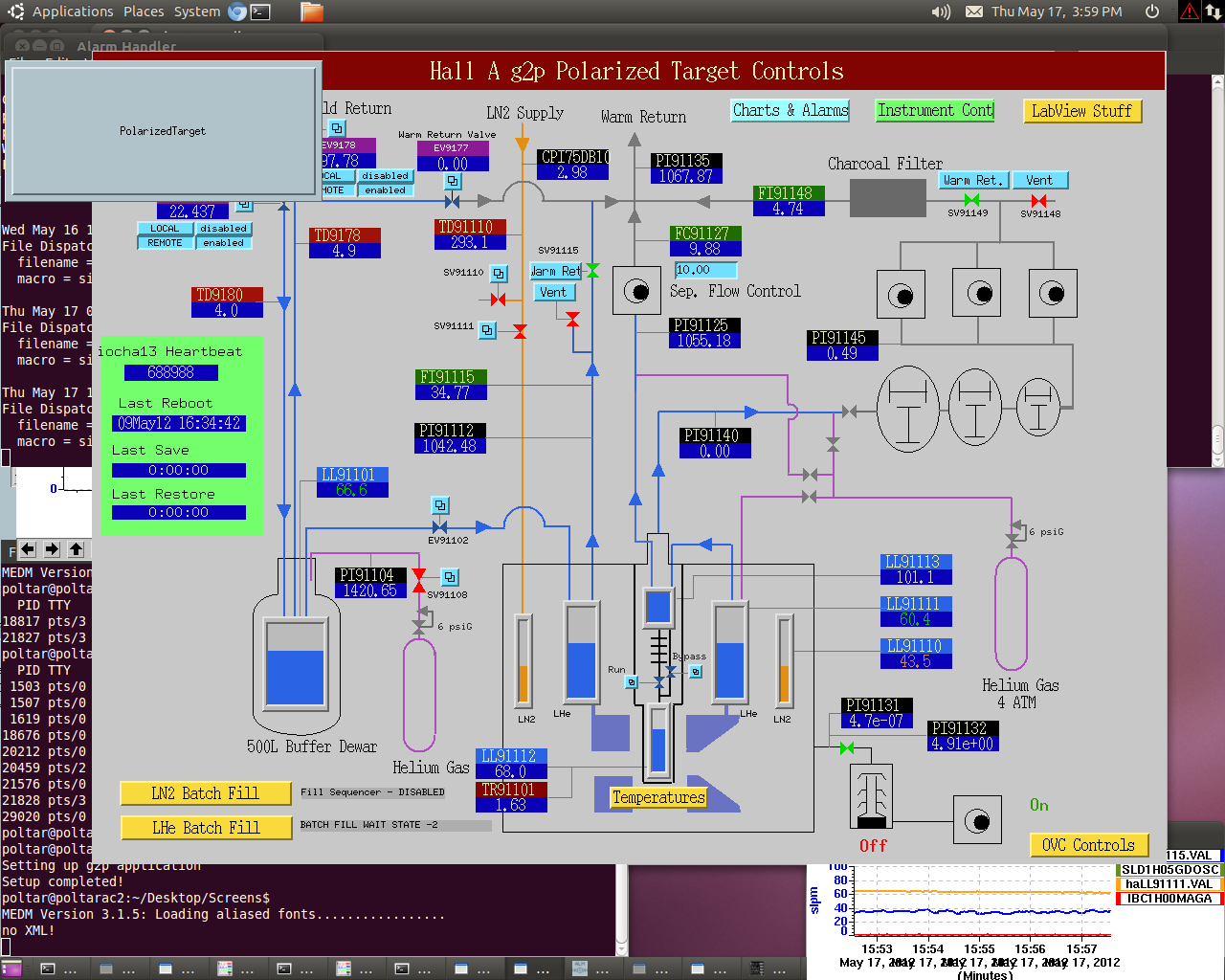Viewport: 1225px width, 980px height.
Task: Click the right blue LHe level bar
Action: point(730,651)
